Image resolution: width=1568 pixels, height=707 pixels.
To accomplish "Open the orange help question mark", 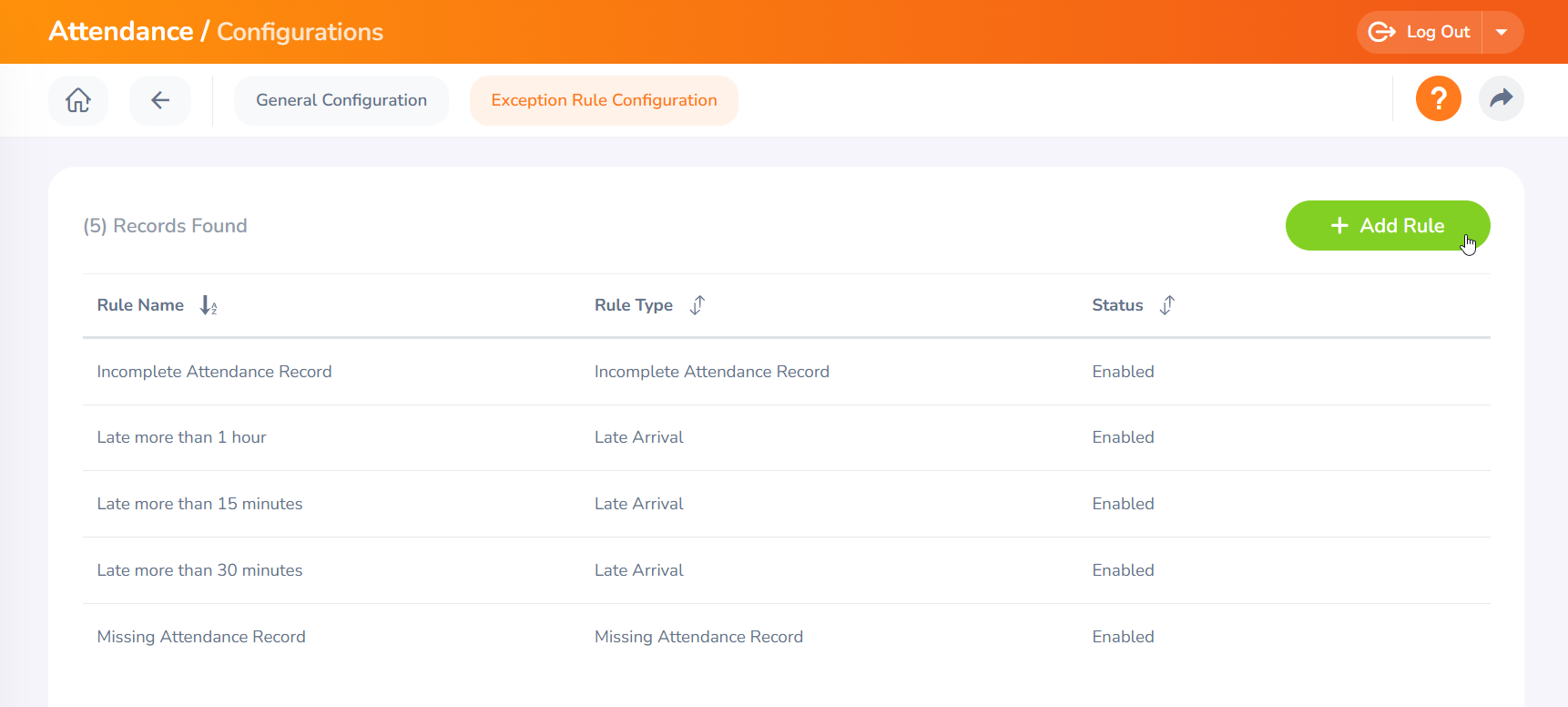I will click(1438, 98).
